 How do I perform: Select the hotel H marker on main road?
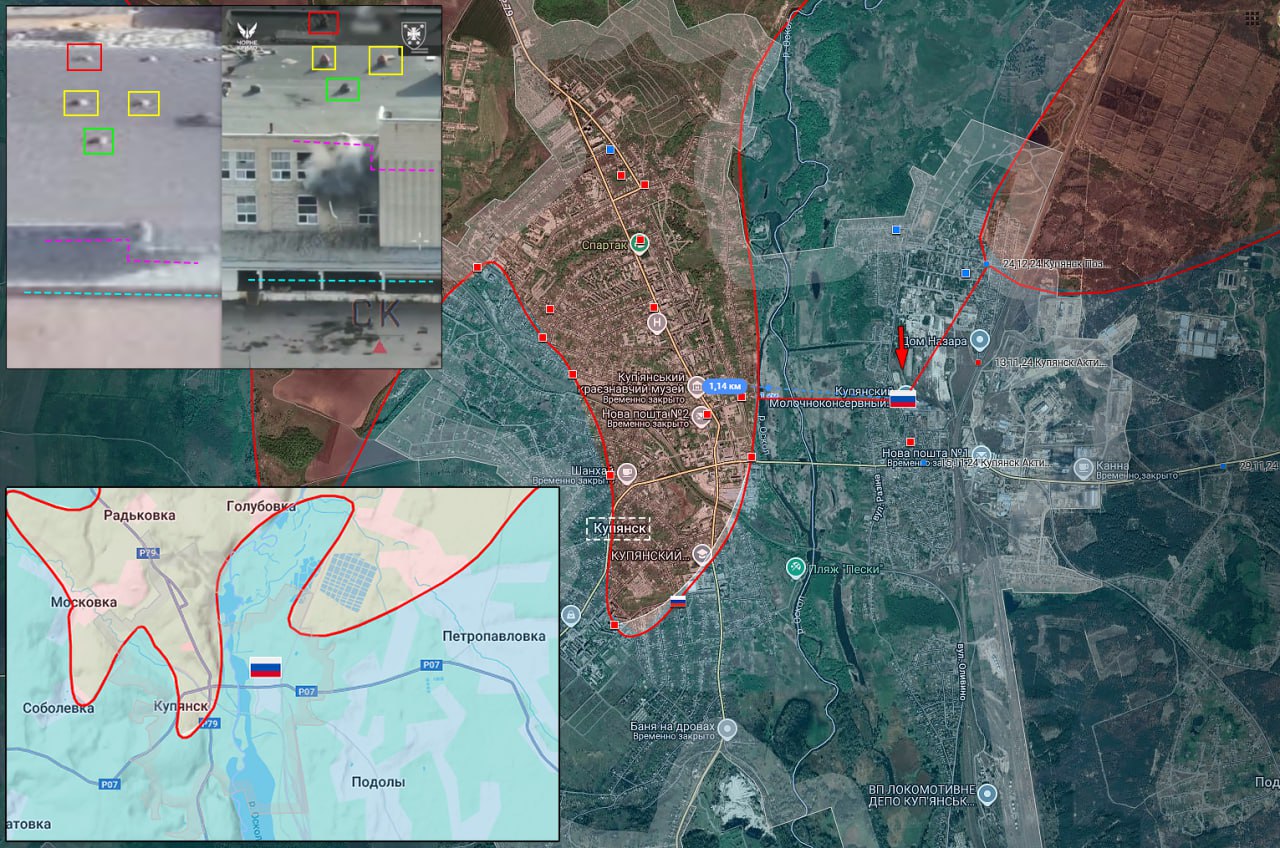tap(657, 323)
